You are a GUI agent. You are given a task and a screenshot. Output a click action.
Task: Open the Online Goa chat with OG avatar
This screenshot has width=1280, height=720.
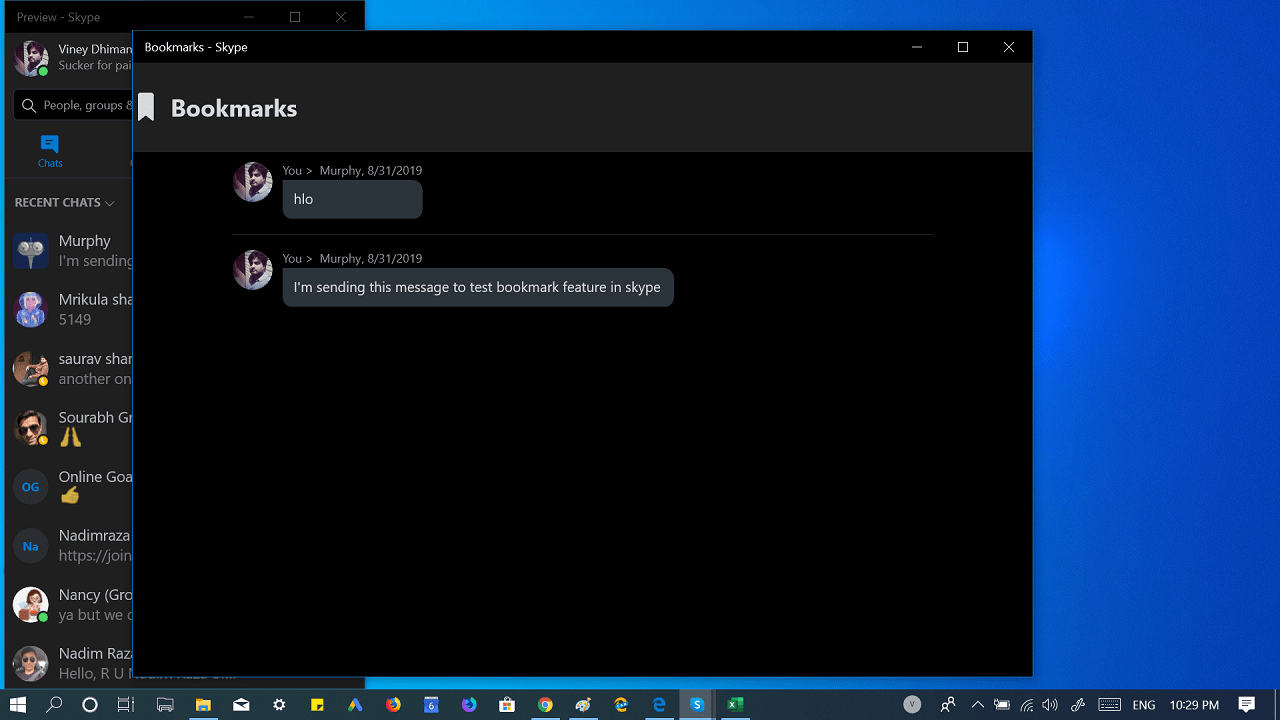[69, 486]
